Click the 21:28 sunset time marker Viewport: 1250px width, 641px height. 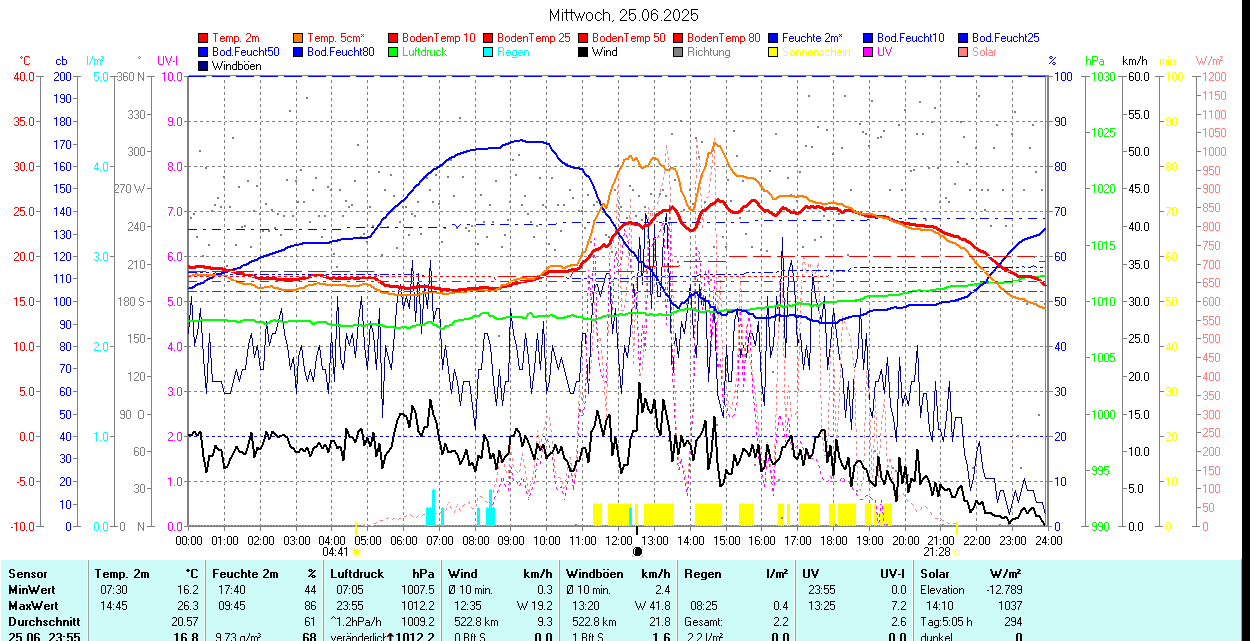937,551
